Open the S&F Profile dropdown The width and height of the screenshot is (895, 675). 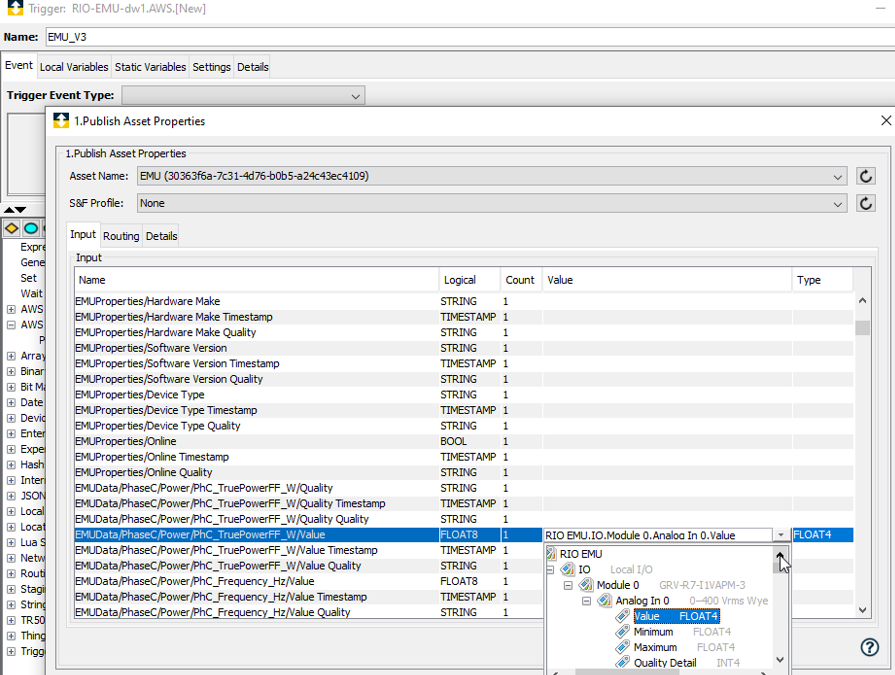pyautogui.click(x=837, y=204)
